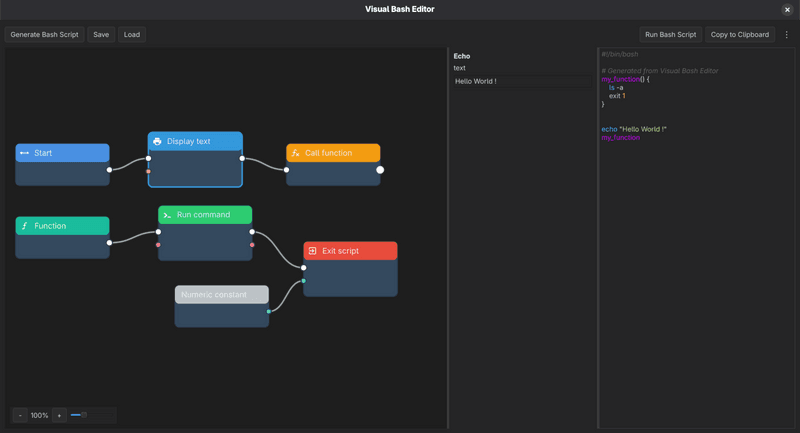Viewport: 800px width, 433px height.
Task: Click the Start node arrow icon
Action: tap(24, 153)
